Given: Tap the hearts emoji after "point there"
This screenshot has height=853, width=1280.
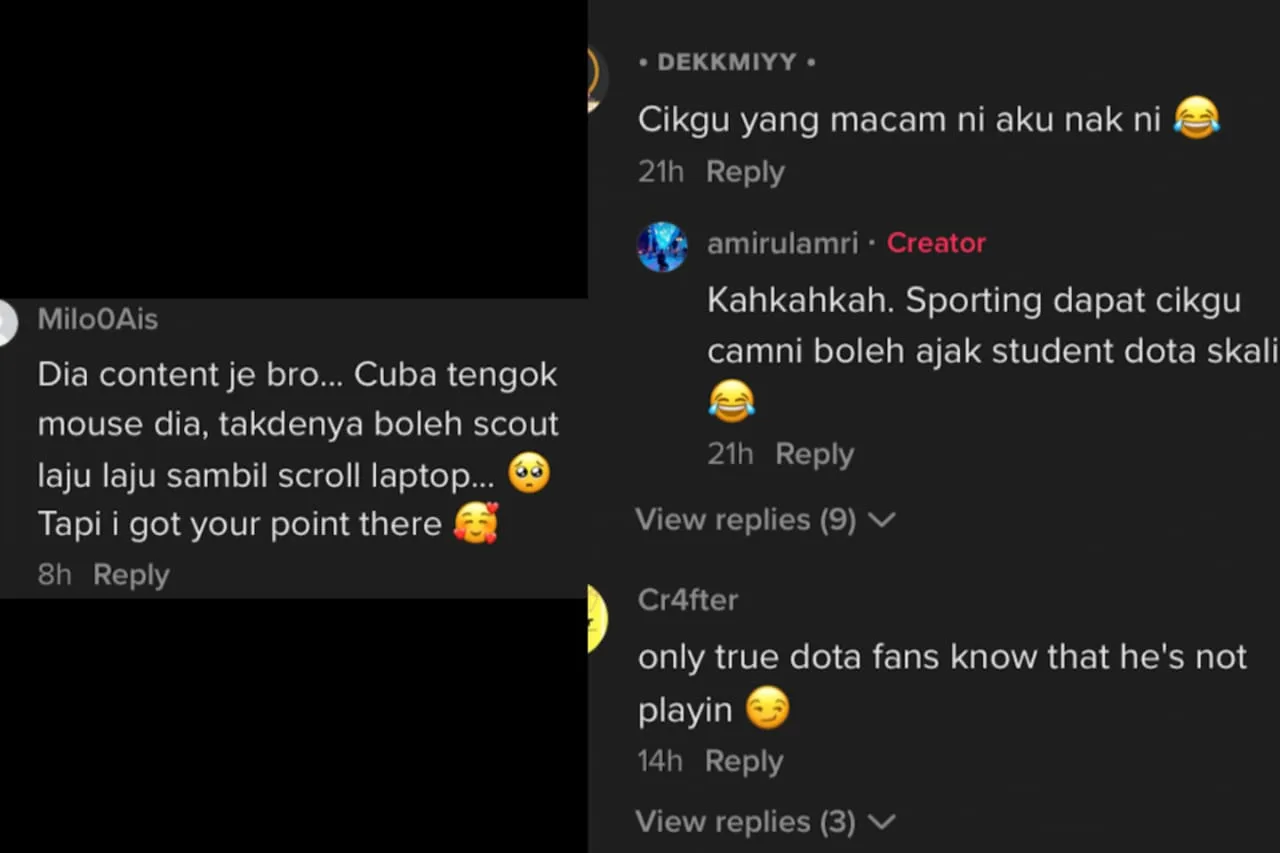Looking at the screenshot, I should [x=476, y=523].
